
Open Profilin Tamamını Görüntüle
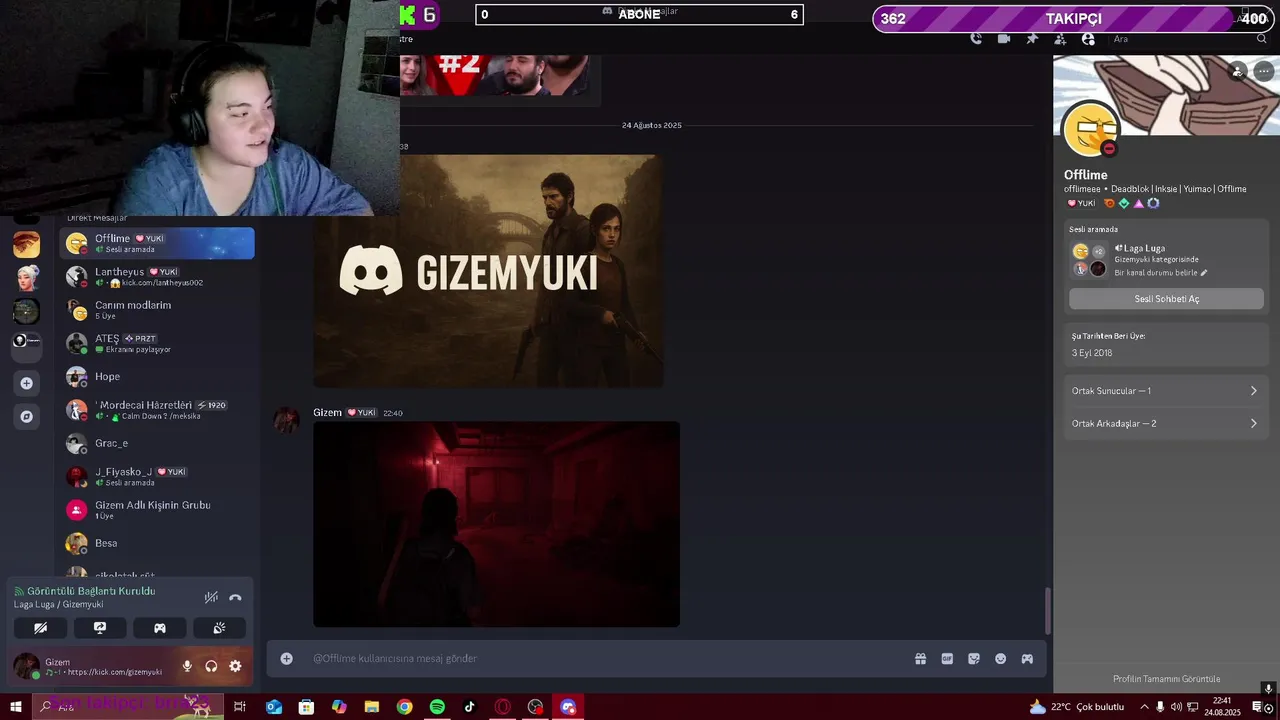pos(1166,679)
